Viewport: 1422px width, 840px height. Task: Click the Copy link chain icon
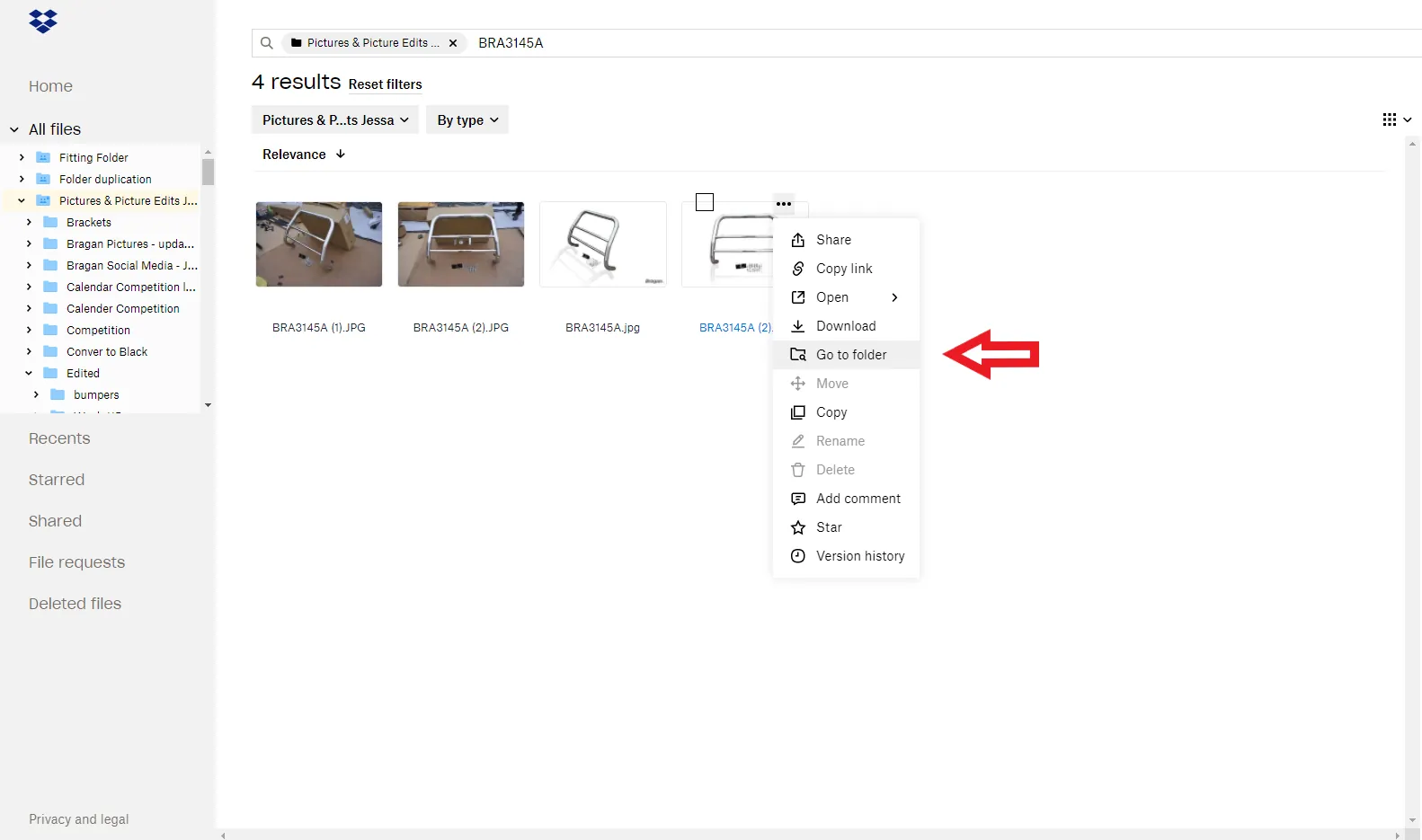point(798,269)
